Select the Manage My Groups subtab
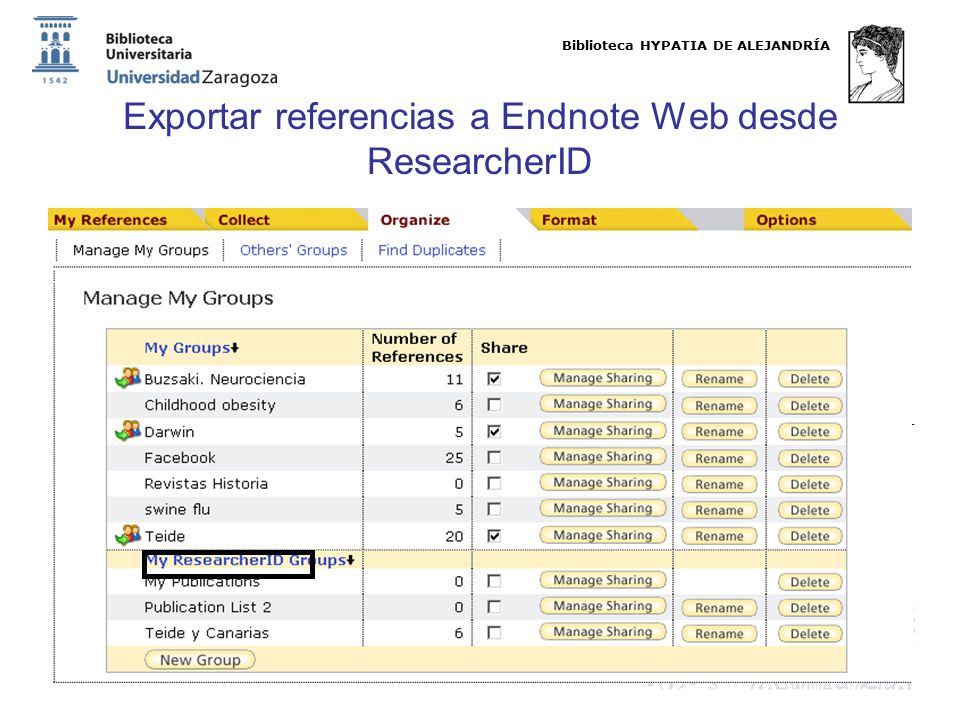Screen dimensions: 960x720 (x=141, y=250)
